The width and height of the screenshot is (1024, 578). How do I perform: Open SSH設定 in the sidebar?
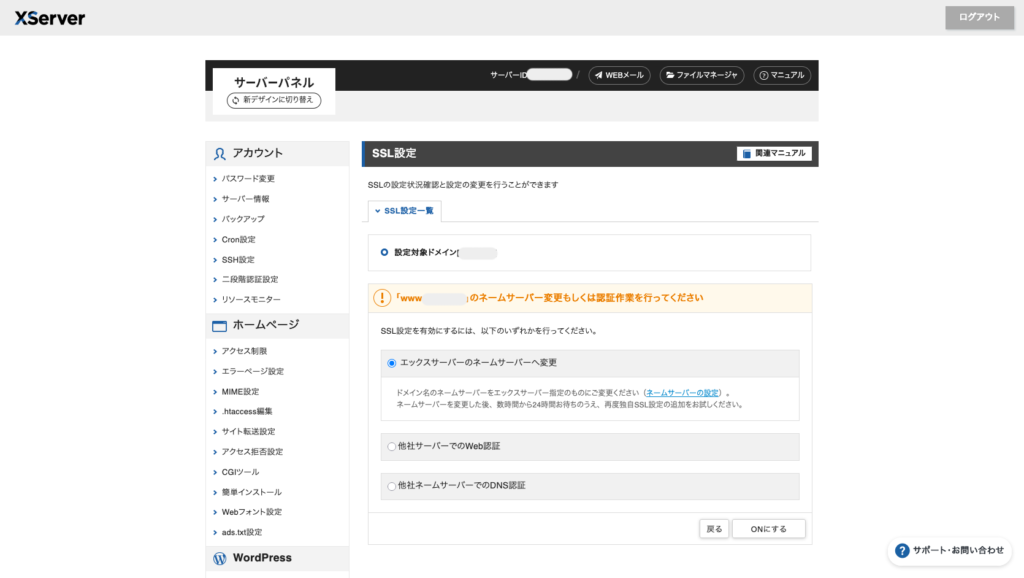pyautogui.click(x=238, y=260)
